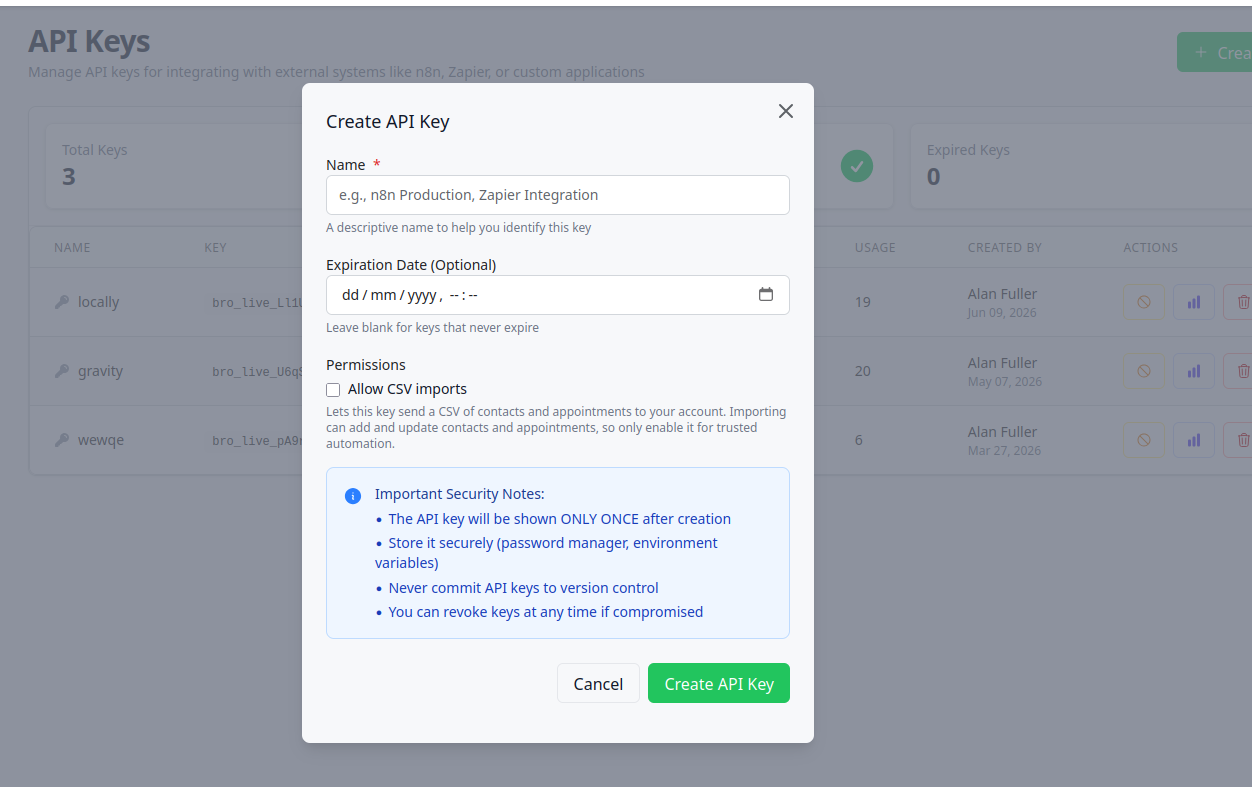Enable the Allow CSV imports checkbox

333,390
